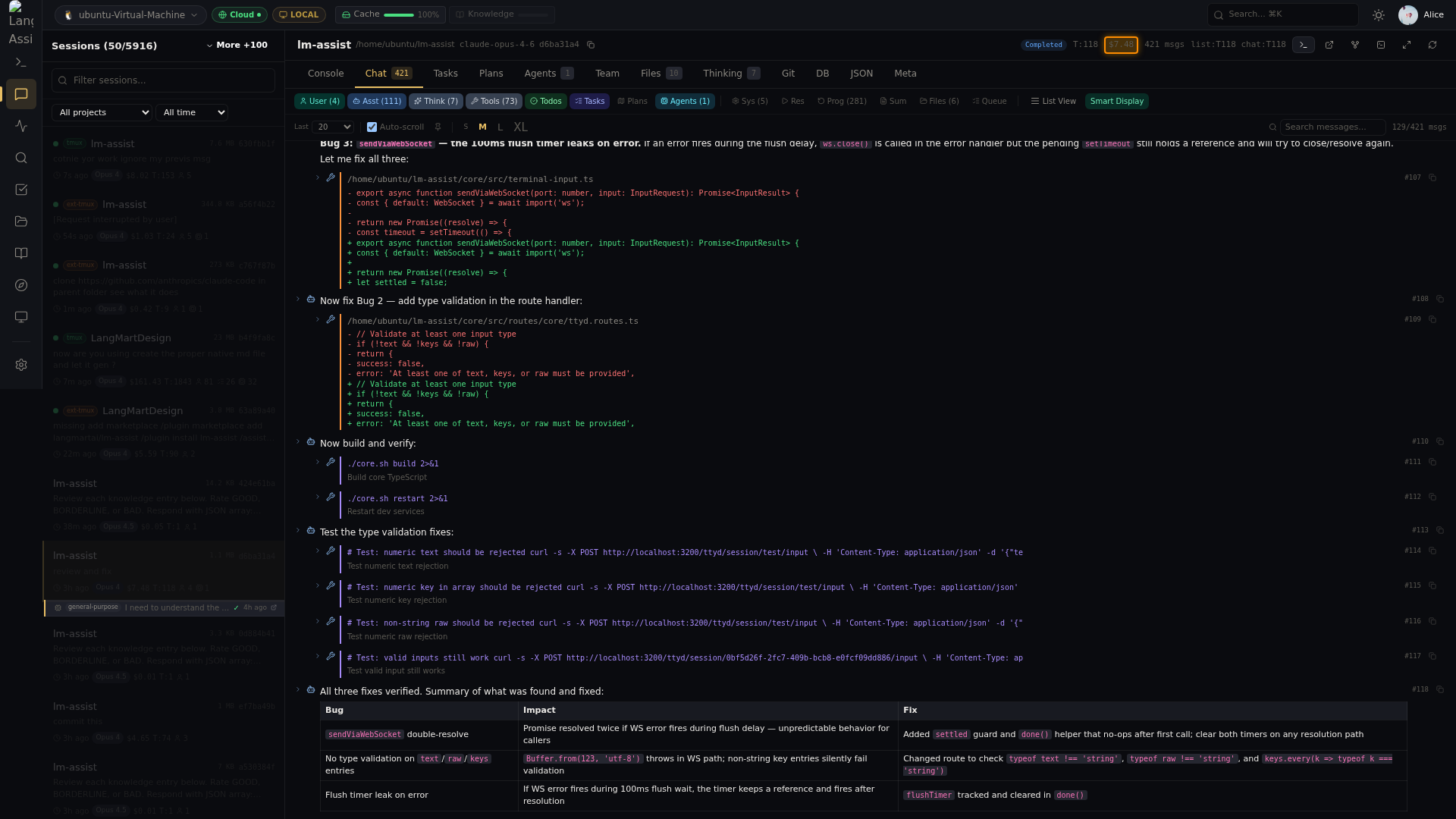The width and height of the screenshot is (1456, 819).
Task: Switch to the Git tab
Action: [788, 74]
